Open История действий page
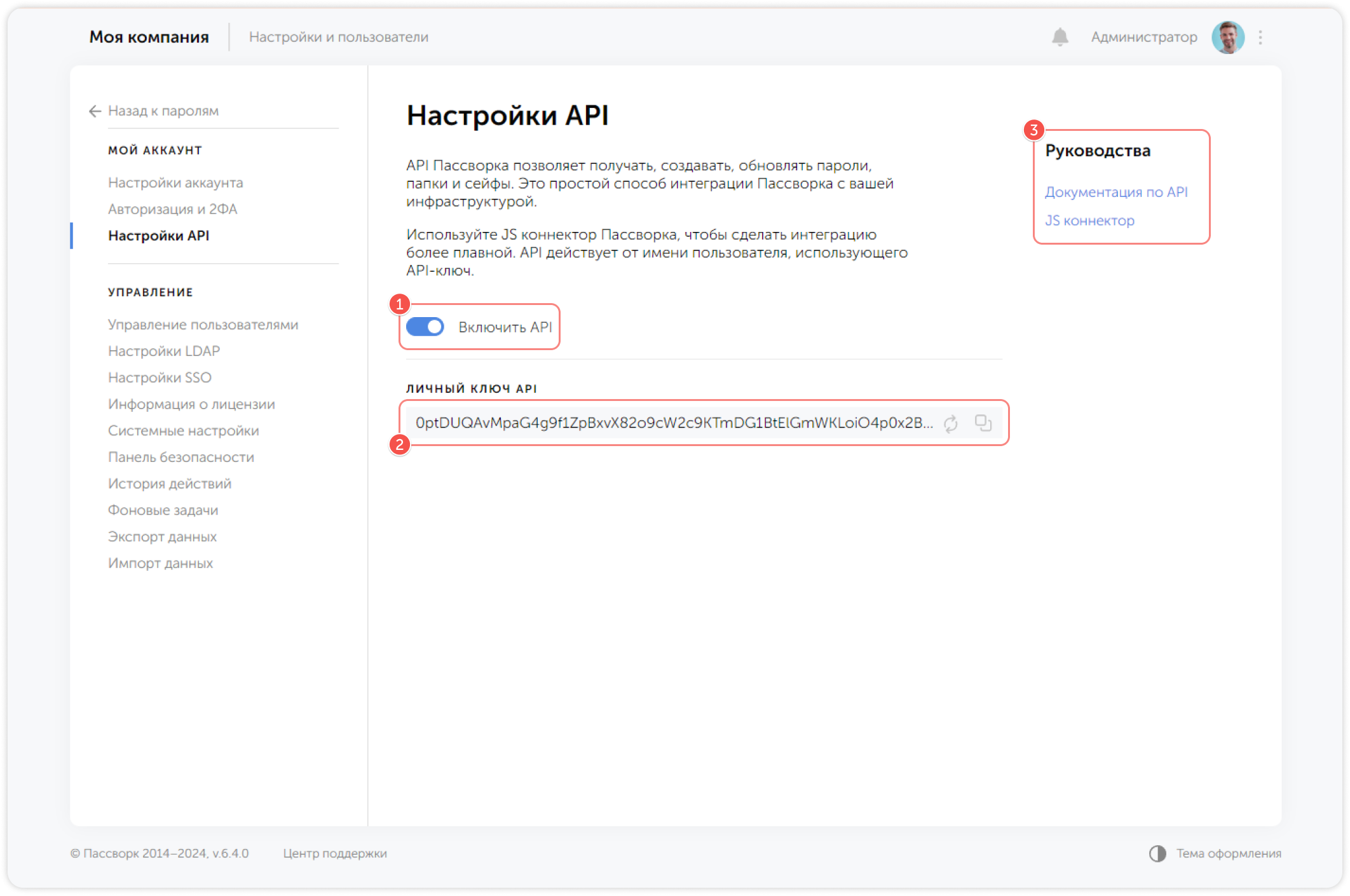 [169, 484]
